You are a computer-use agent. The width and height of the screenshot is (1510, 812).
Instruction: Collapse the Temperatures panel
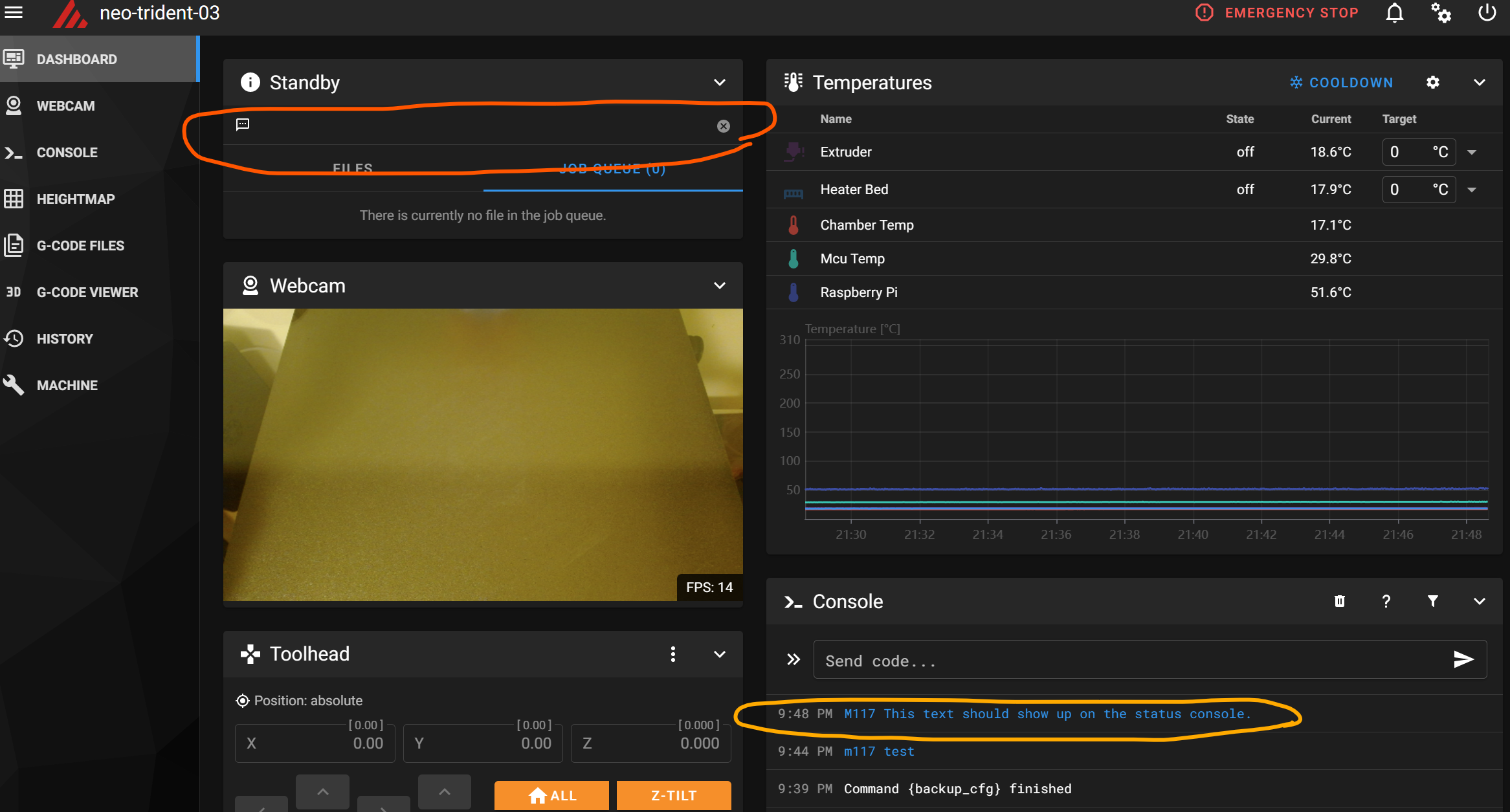[1480, 82]
